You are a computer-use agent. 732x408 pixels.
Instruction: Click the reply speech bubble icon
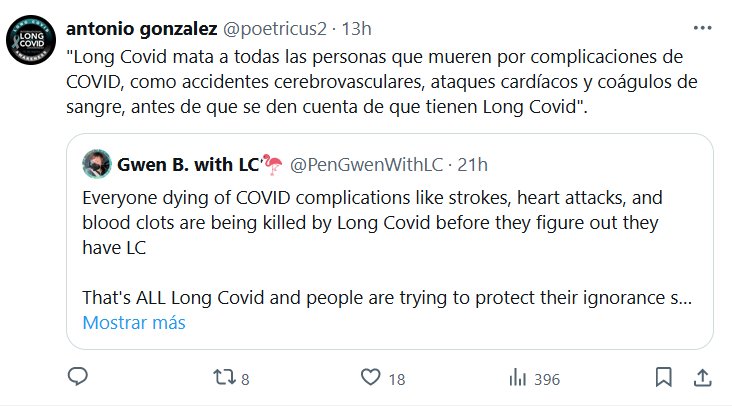tap(78, 378)
